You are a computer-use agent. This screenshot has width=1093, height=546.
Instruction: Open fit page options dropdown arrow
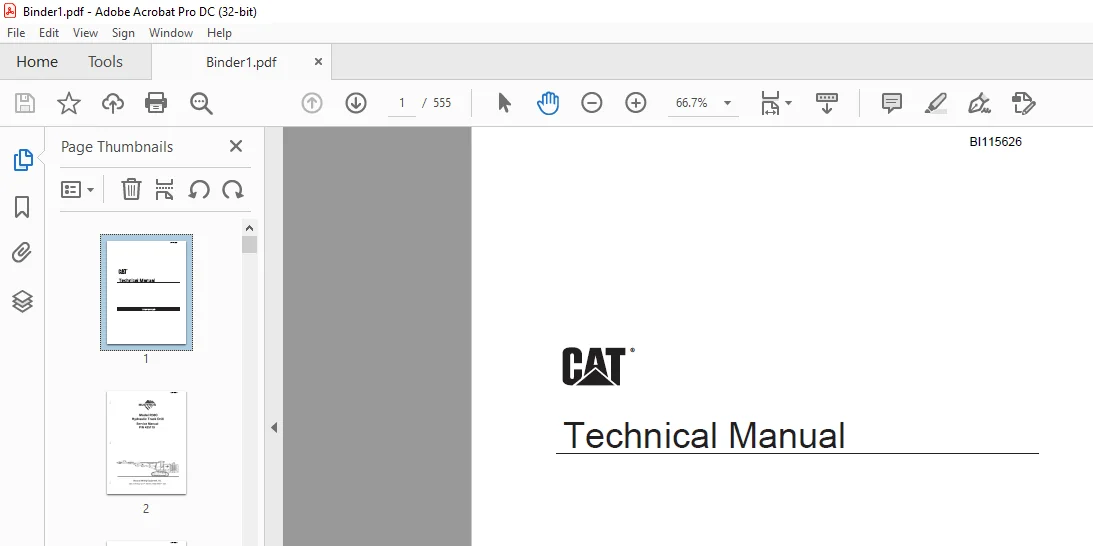pos(788,103)
